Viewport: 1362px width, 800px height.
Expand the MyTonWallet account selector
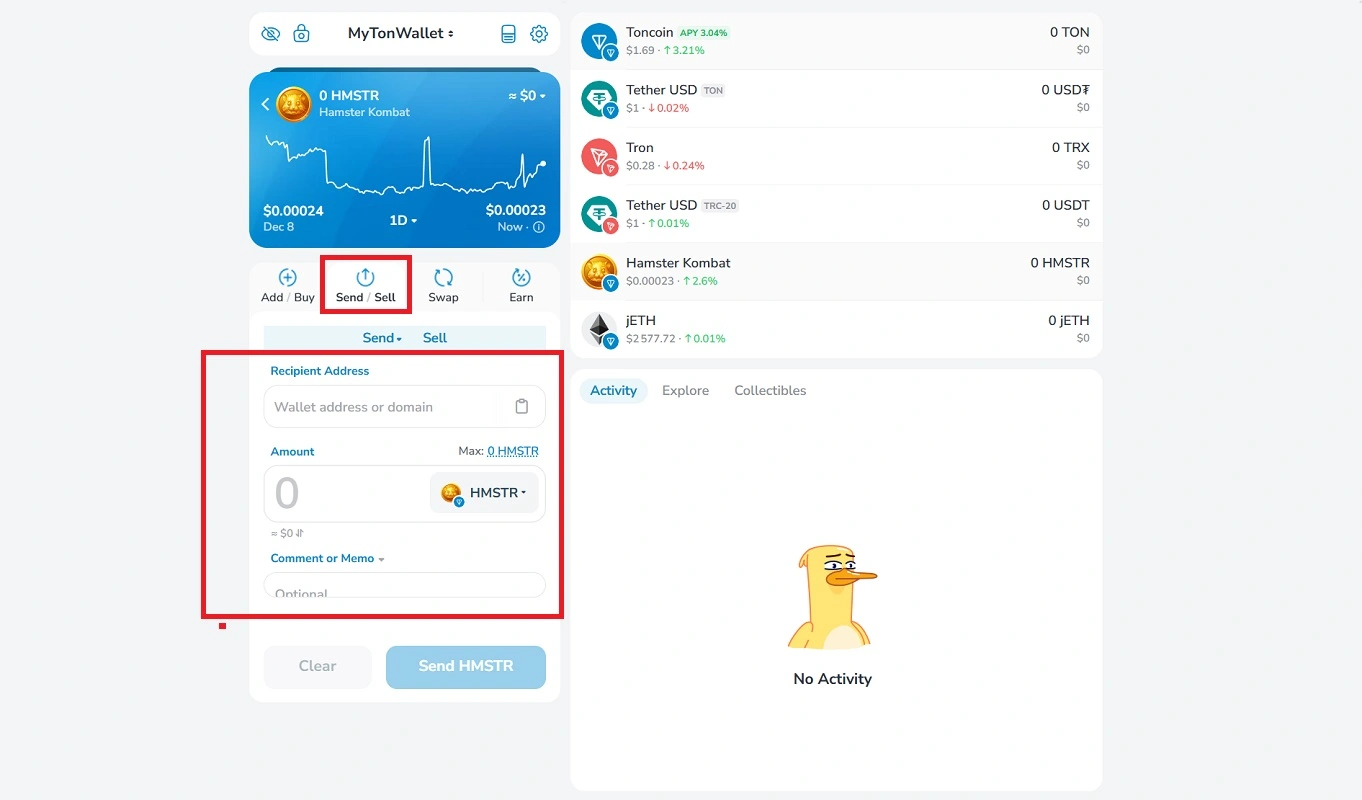point(400,34)
